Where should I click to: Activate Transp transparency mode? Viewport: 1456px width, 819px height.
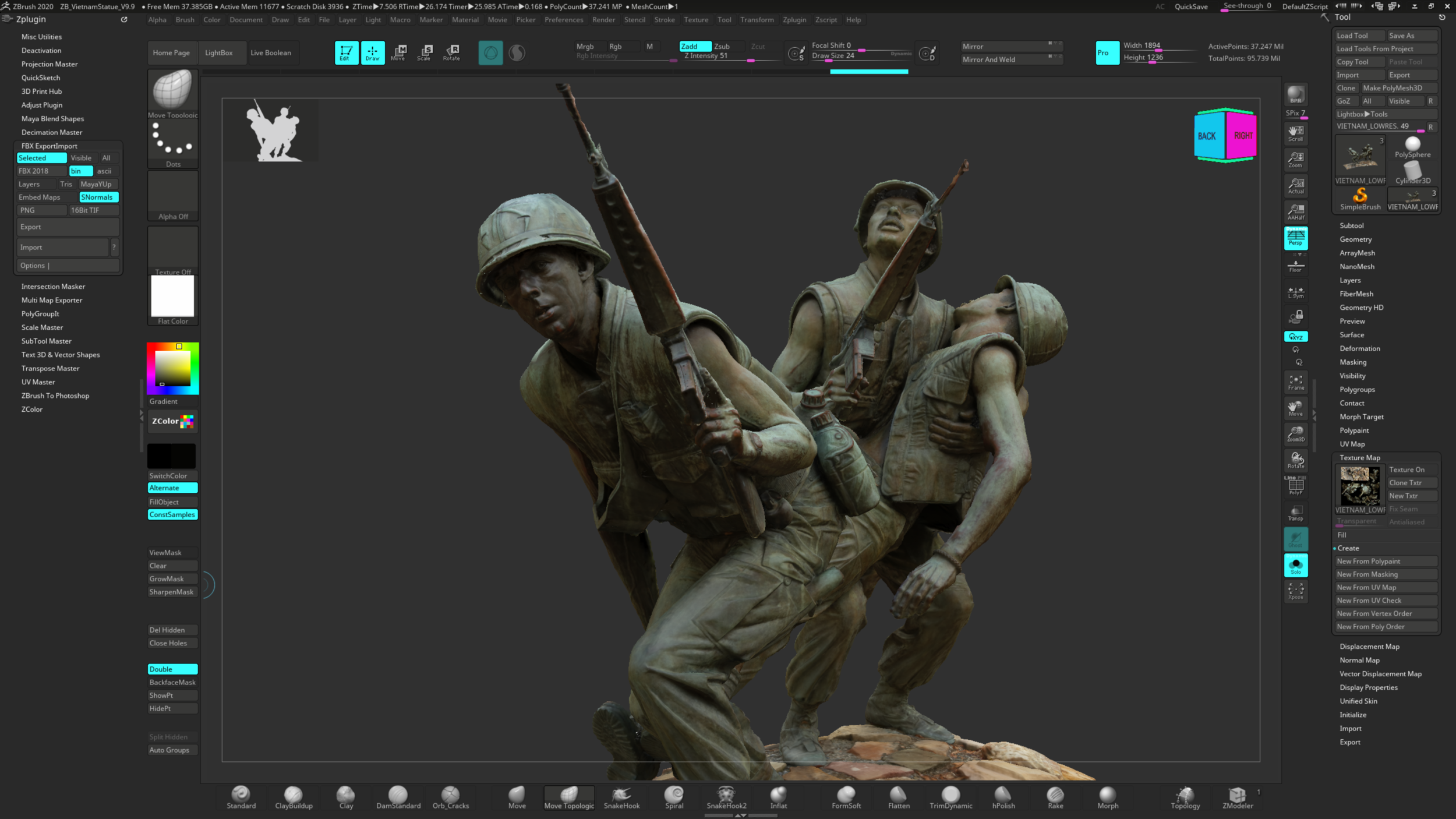1296,513
